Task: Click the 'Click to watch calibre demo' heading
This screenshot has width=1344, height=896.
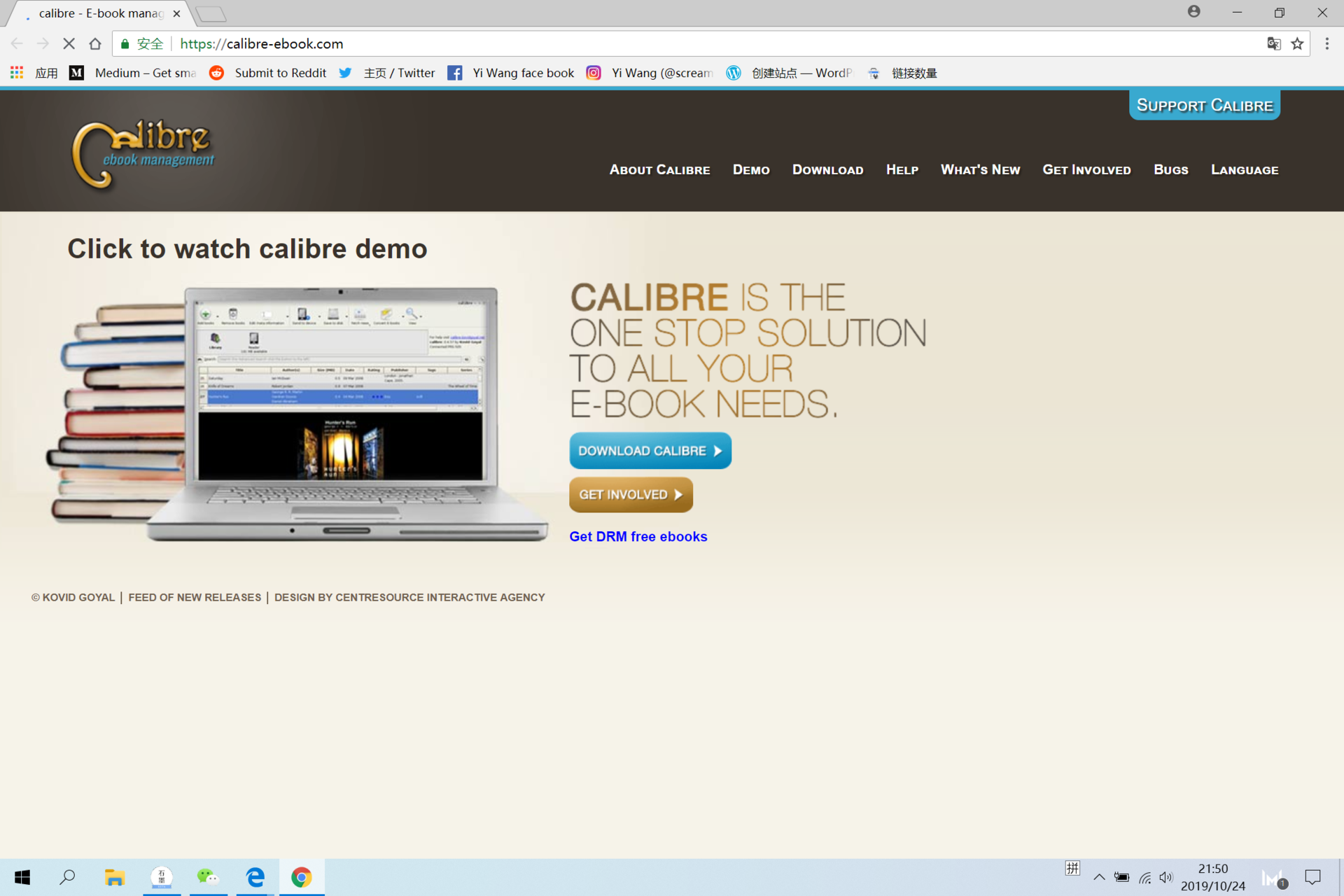Action: pos(247,248)
